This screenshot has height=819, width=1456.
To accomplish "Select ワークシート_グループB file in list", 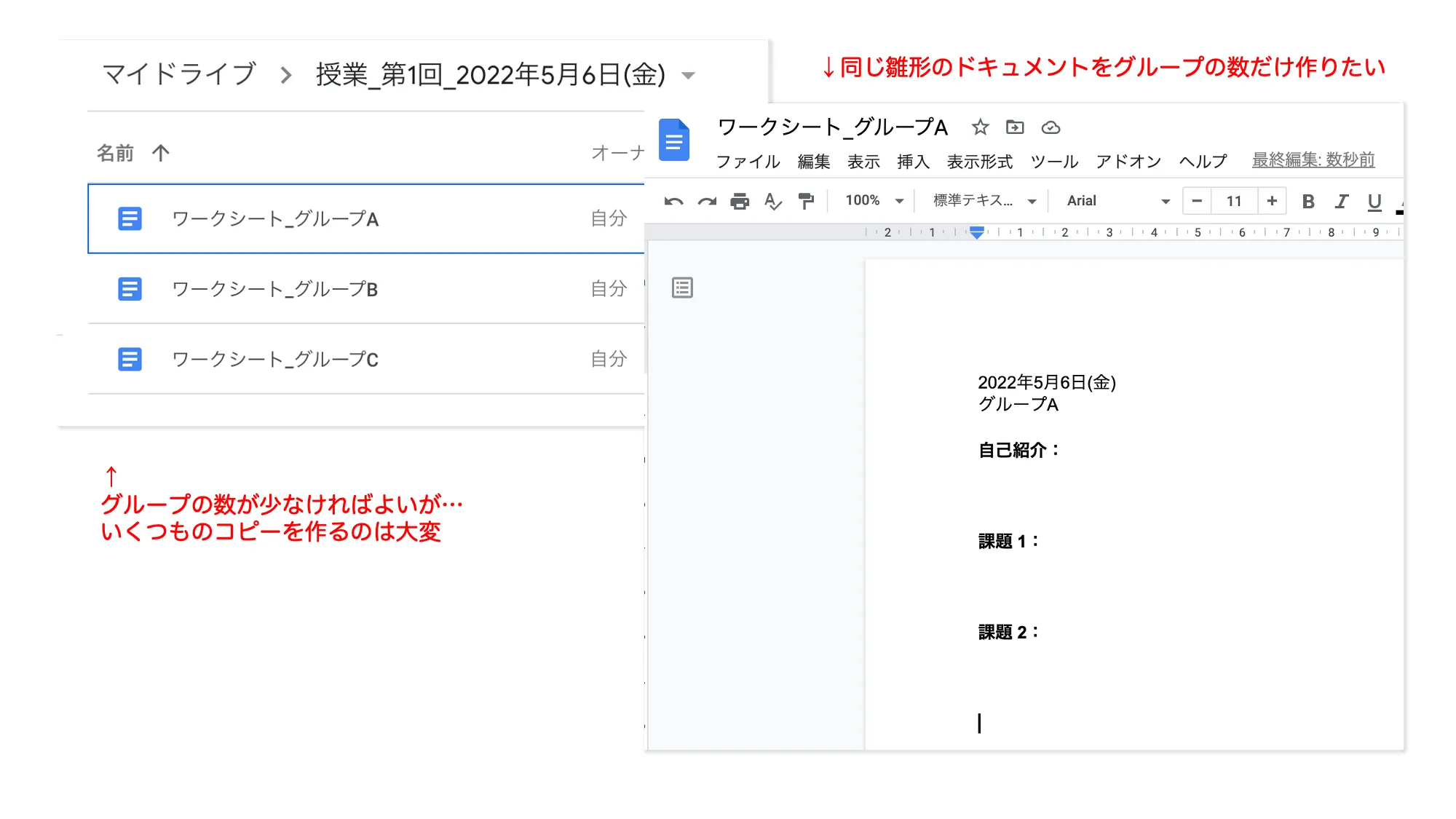I will tap(274, 289).
